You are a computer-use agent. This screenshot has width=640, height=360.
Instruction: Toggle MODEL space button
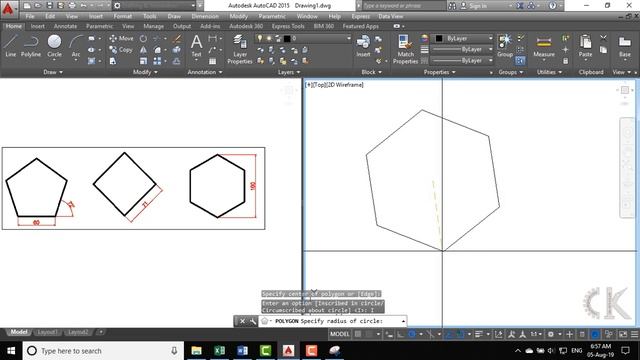tap(340, 334)
